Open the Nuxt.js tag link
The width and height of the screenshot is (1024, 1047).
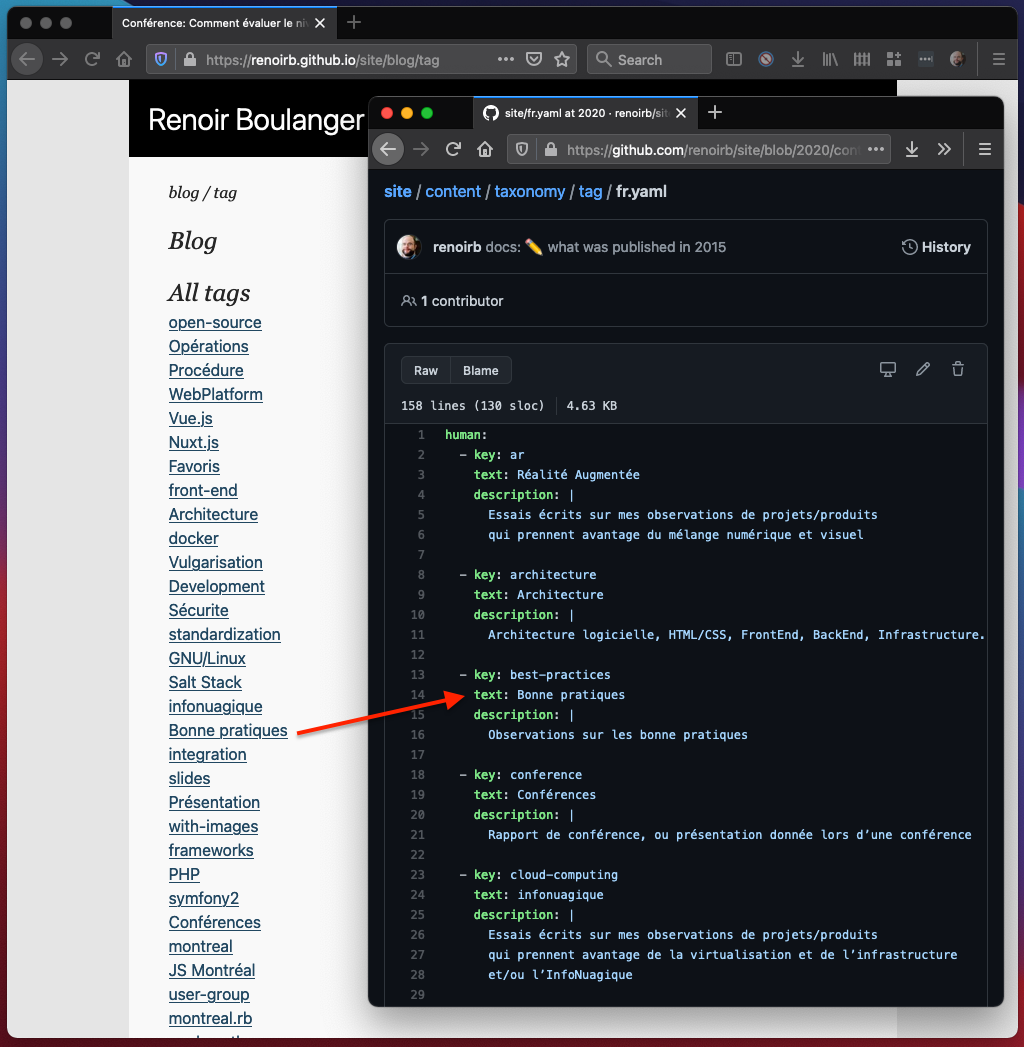pyautogui.click(x=194, y=443)
